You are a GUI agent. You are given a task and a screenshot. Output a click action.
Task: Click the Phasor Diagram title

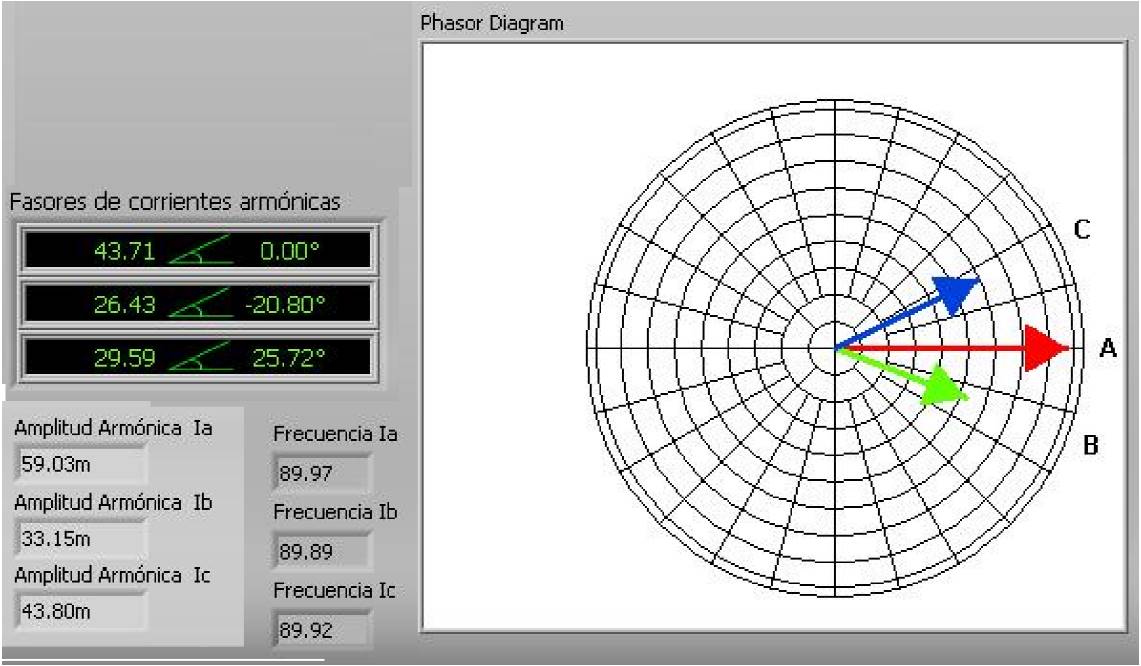click(x=492, y=23)
